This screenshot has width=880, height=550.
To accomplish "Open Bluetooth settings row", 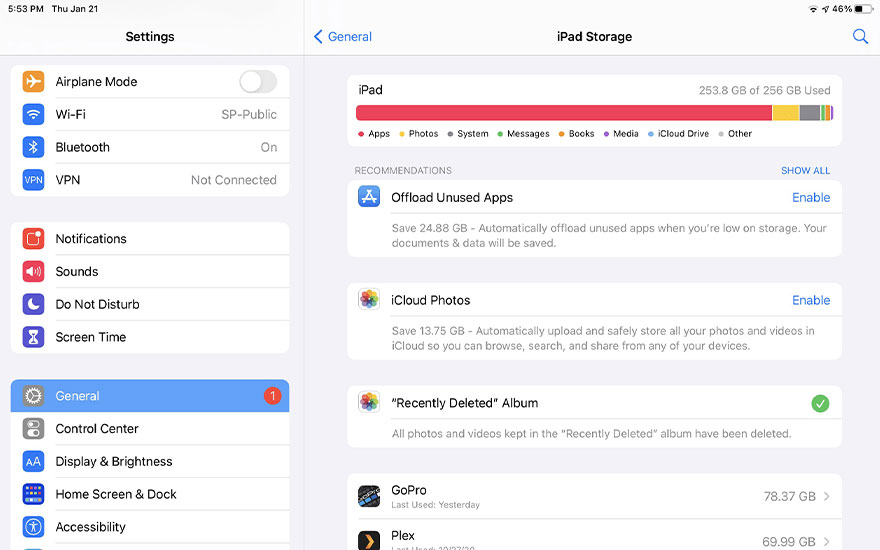I will tap(150, 147).
